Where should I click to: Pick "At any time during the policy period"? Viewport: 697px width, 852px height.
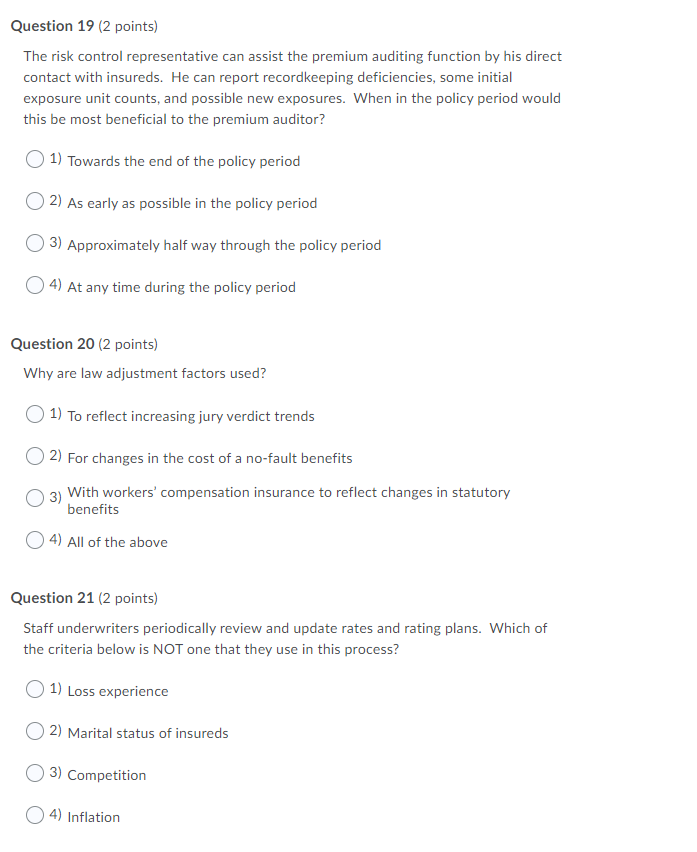[x=33, y=286]
